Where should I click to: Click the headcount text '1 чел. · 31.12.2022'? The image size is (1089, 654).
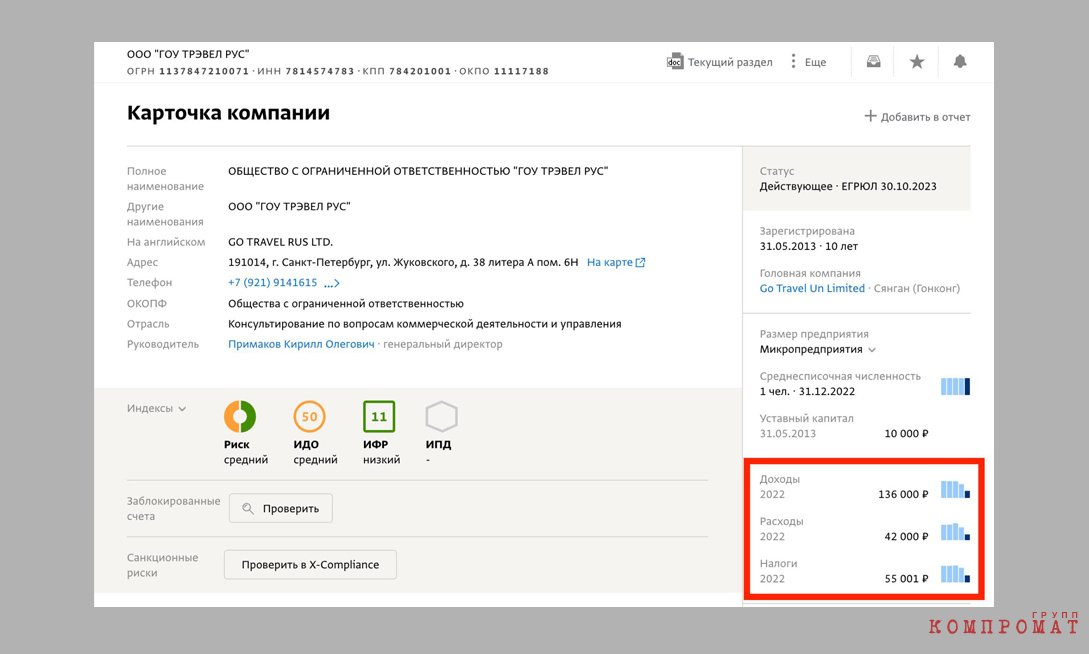pos(807,392)
